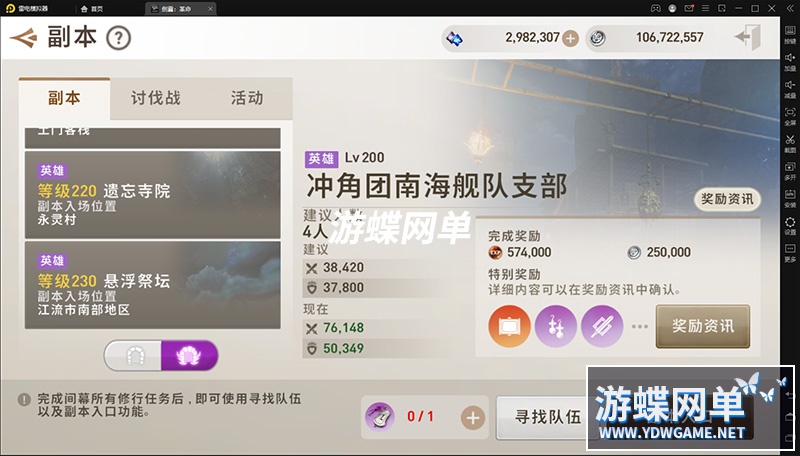The image size is (800, 456).
Task: Tap the purple earrings reward icon
Action: (x=556, y=326)
